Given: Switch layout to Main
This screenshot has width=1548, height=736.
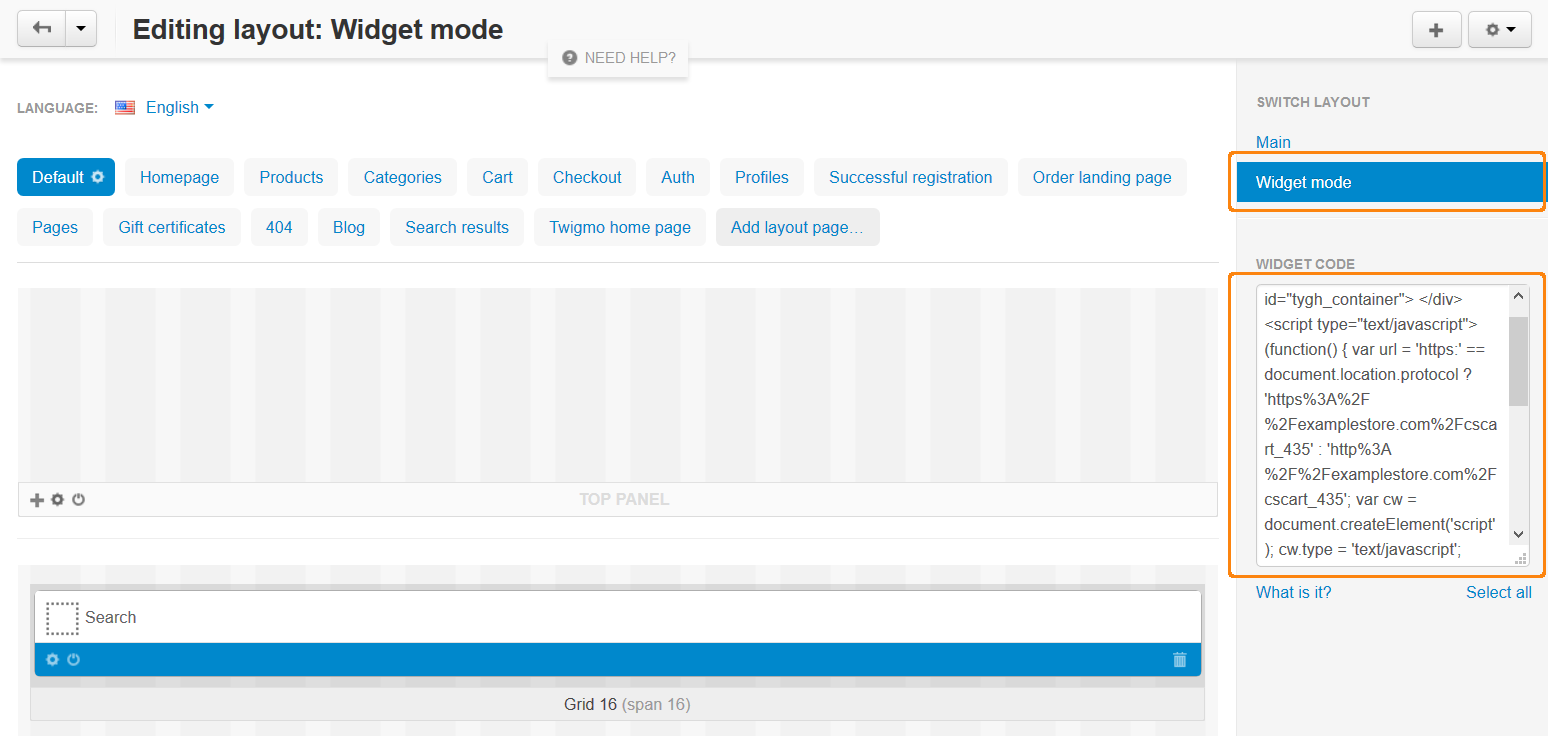Looking at the screenshot, I should [1273, 142].
